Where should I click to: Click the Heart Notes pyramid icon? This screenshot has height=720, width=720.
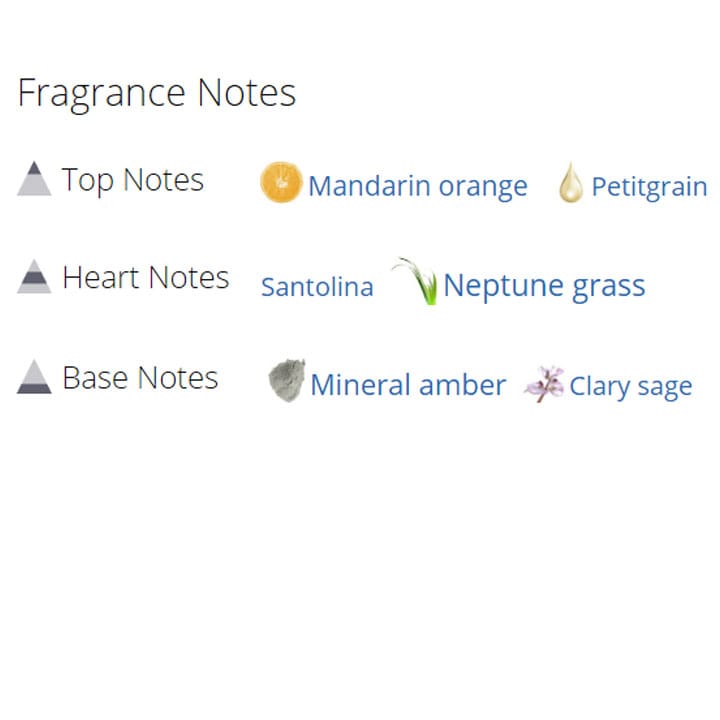coord(34,277)
